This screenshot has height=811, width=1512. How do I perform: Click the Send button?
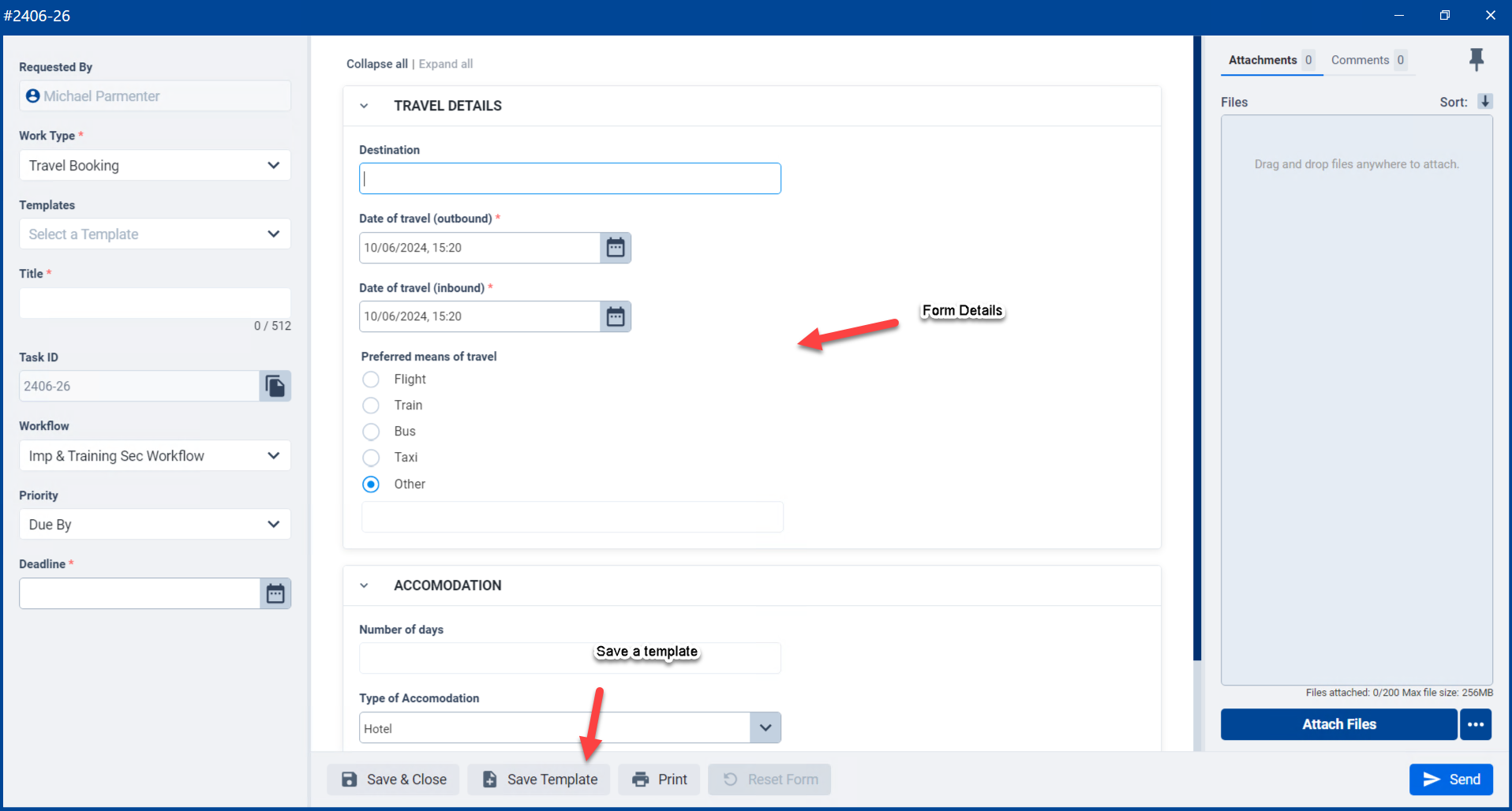tap(1450, 779)
